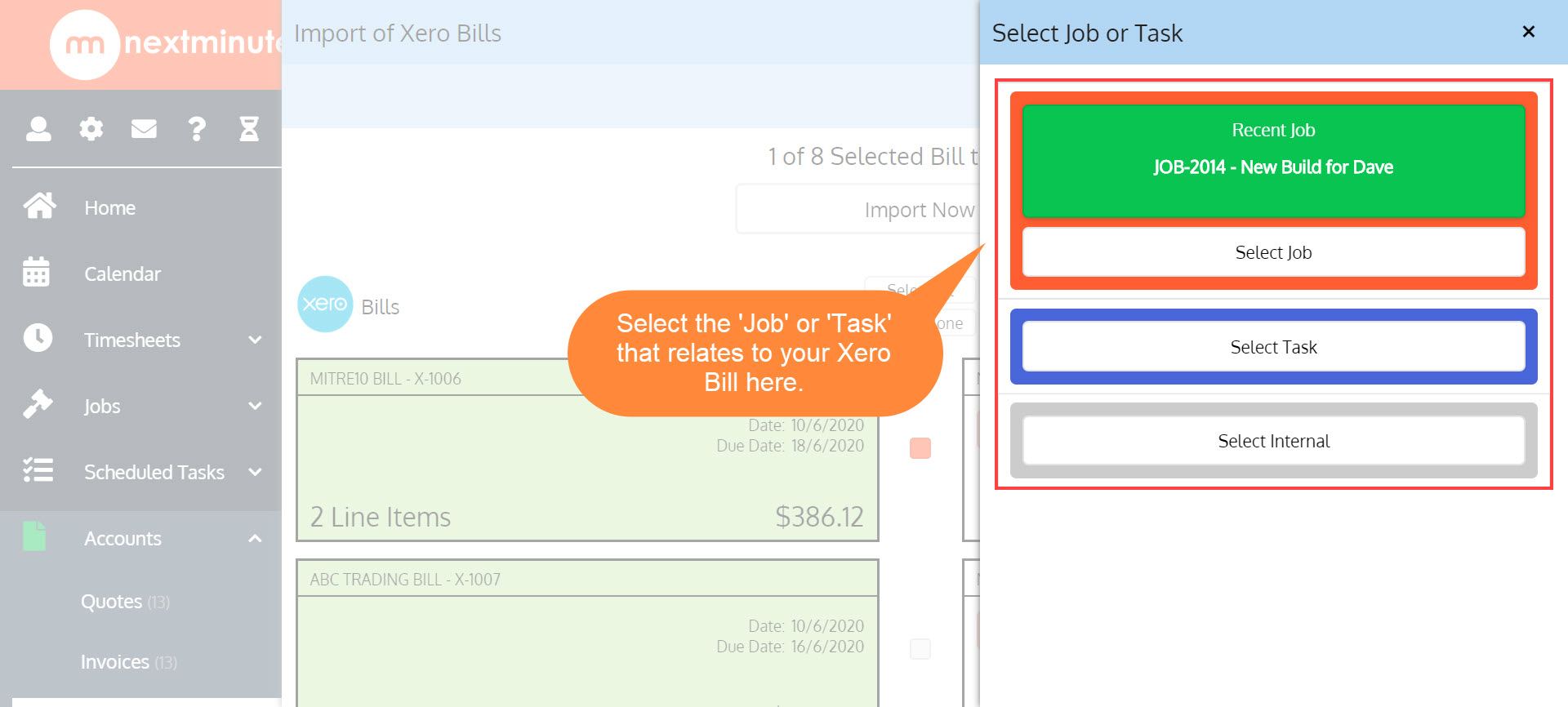Open the help question mark icon
This screenshot has width=1568, height=707.
(x=197, y=128)
